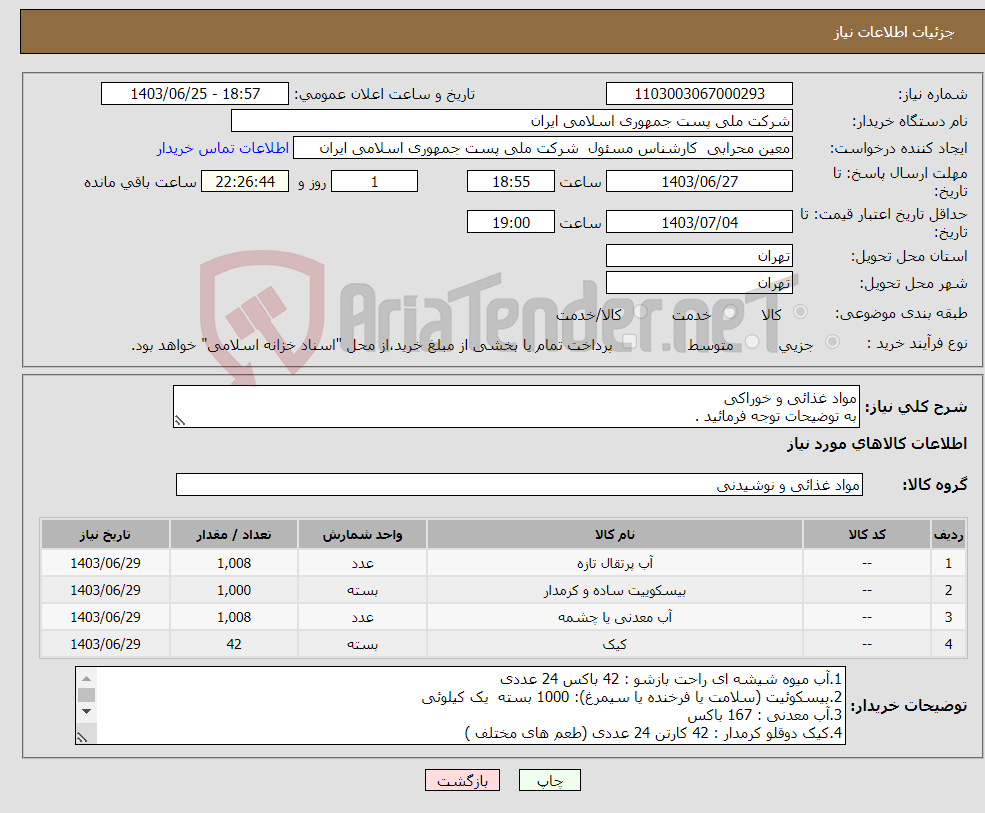Click the deadline time 18:55 field
Screen dimensions: 985x813
point(511,182)
